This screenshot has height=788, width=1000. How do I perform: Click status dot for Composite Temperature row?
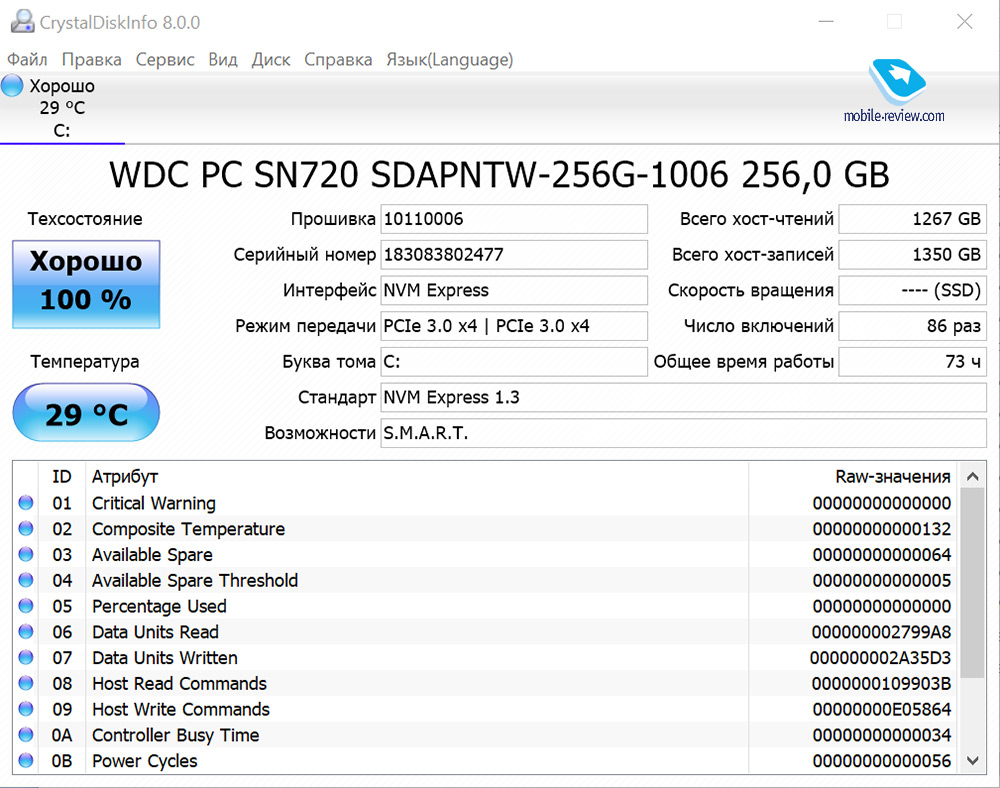click(x=26, y=529)
